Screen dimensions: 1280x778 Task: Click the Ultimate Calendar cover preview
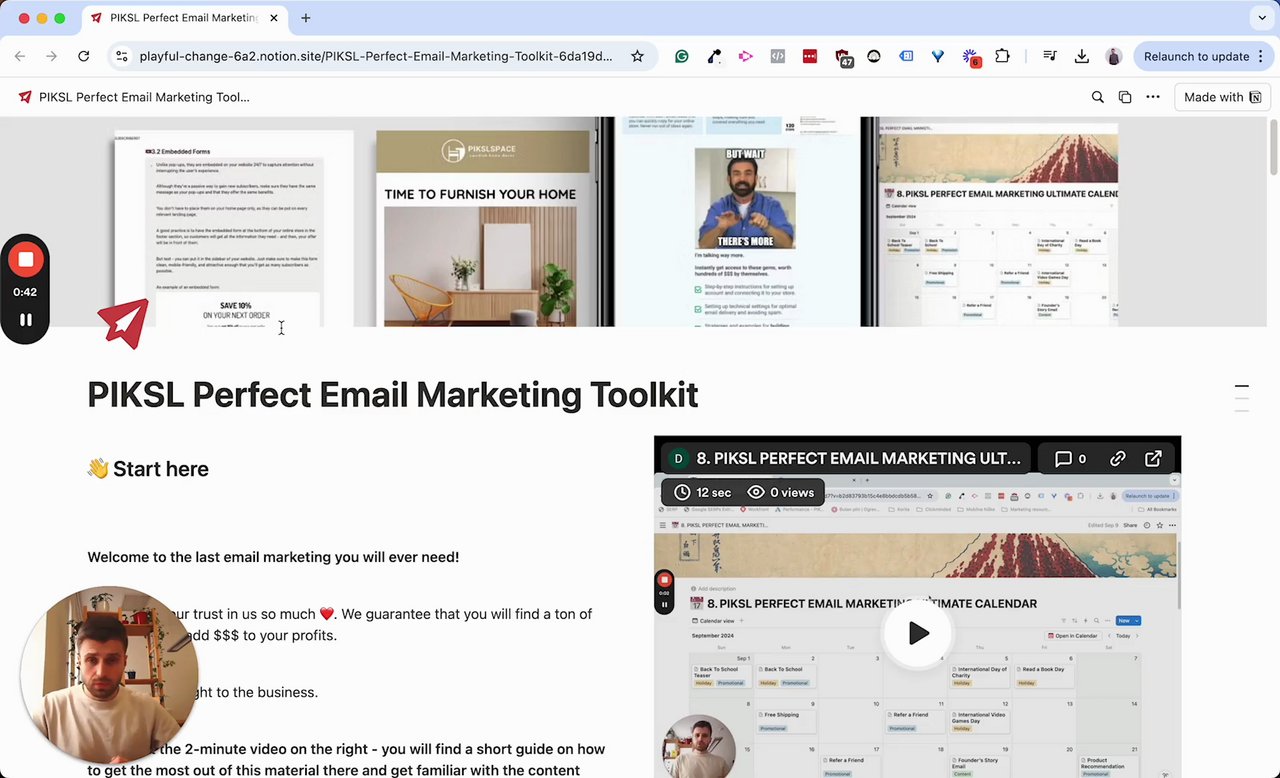tap(998, 222)
